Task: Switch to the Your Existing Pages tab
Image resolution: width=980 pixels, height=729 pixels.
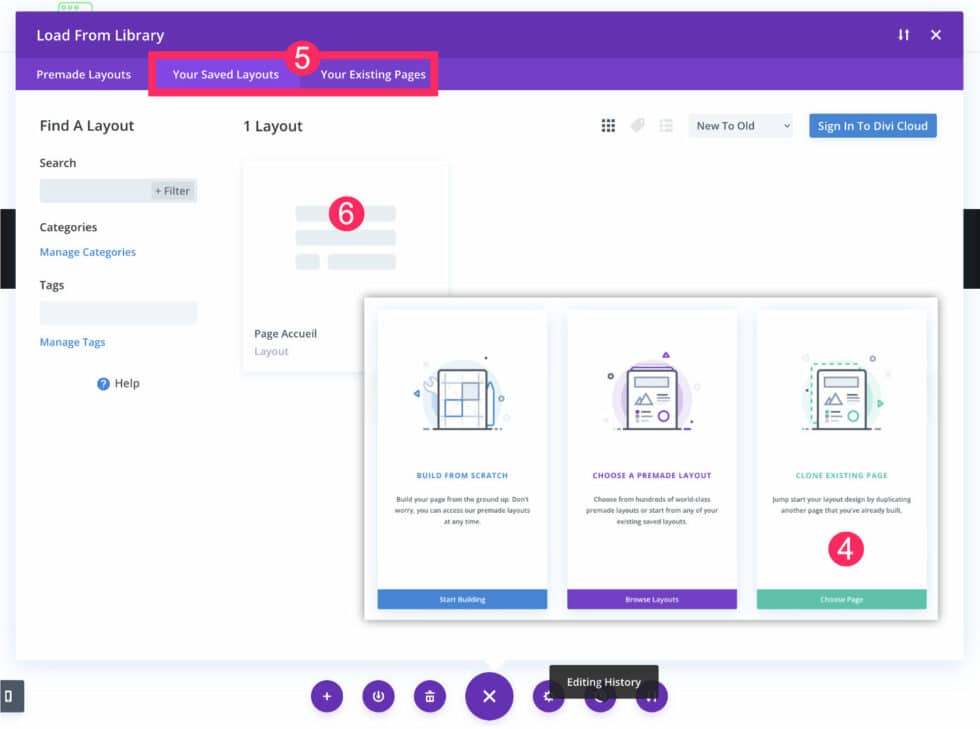Action: (x=371, y=74)
